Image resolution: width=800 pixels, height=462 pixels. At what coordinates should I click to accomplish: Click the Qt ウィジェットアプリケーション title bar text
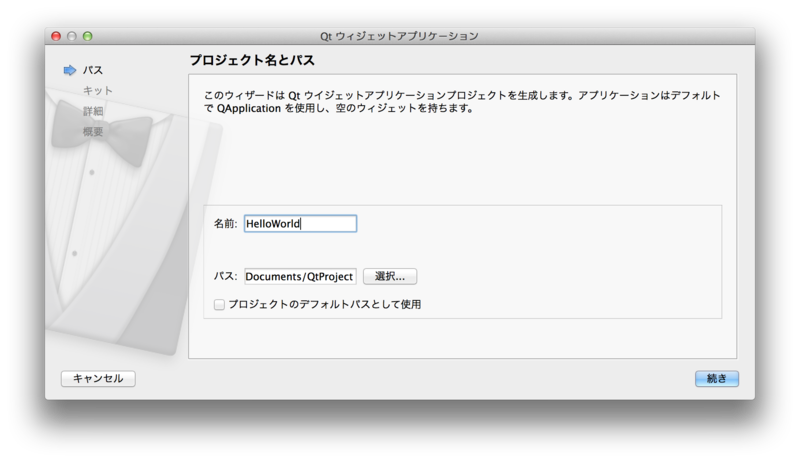pos(399,36)
